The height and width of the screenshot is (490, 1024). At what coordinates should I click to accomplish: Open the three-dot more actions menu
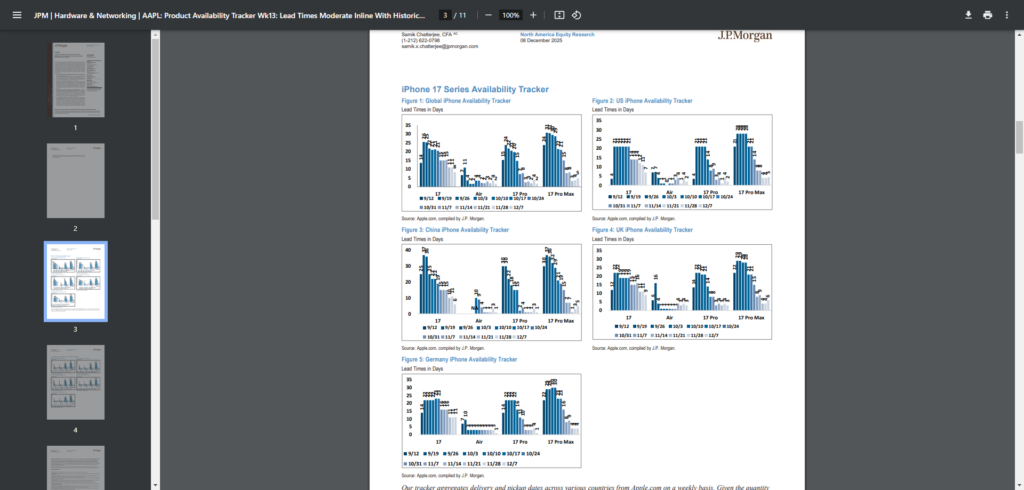click(x=1008, y=15)
